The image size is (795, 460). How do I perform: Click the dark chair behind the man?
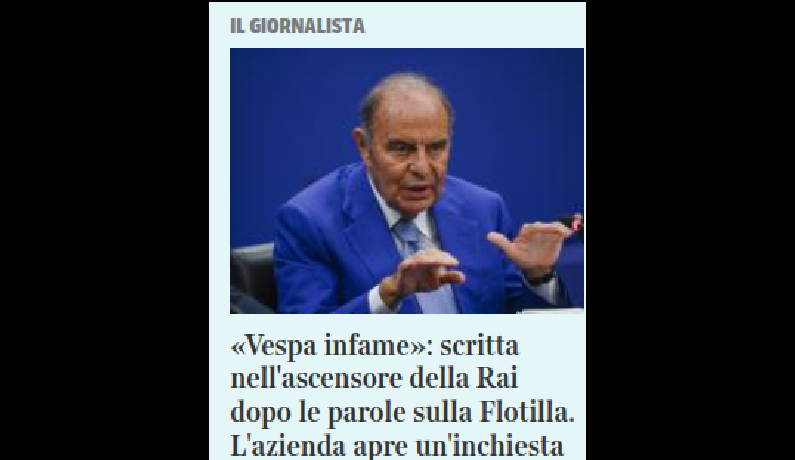click(x=252, y=276)
